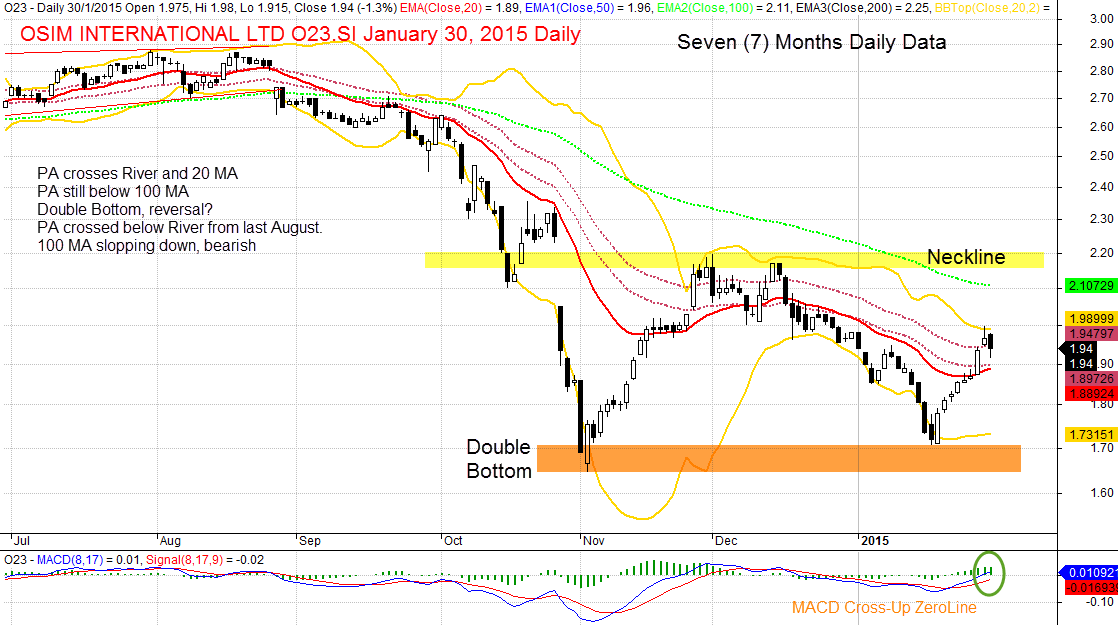The height and width of the screenshot is (625, 1118).
Task: Click the green 2.10729 price tag
Action: click(1090, 286)
